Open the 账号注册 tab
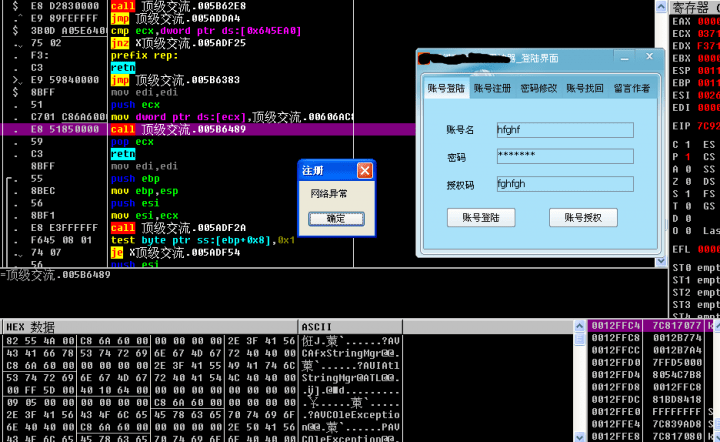Image resolution: width=720 pixels, height=442 pixels. (x=492, y=88)
